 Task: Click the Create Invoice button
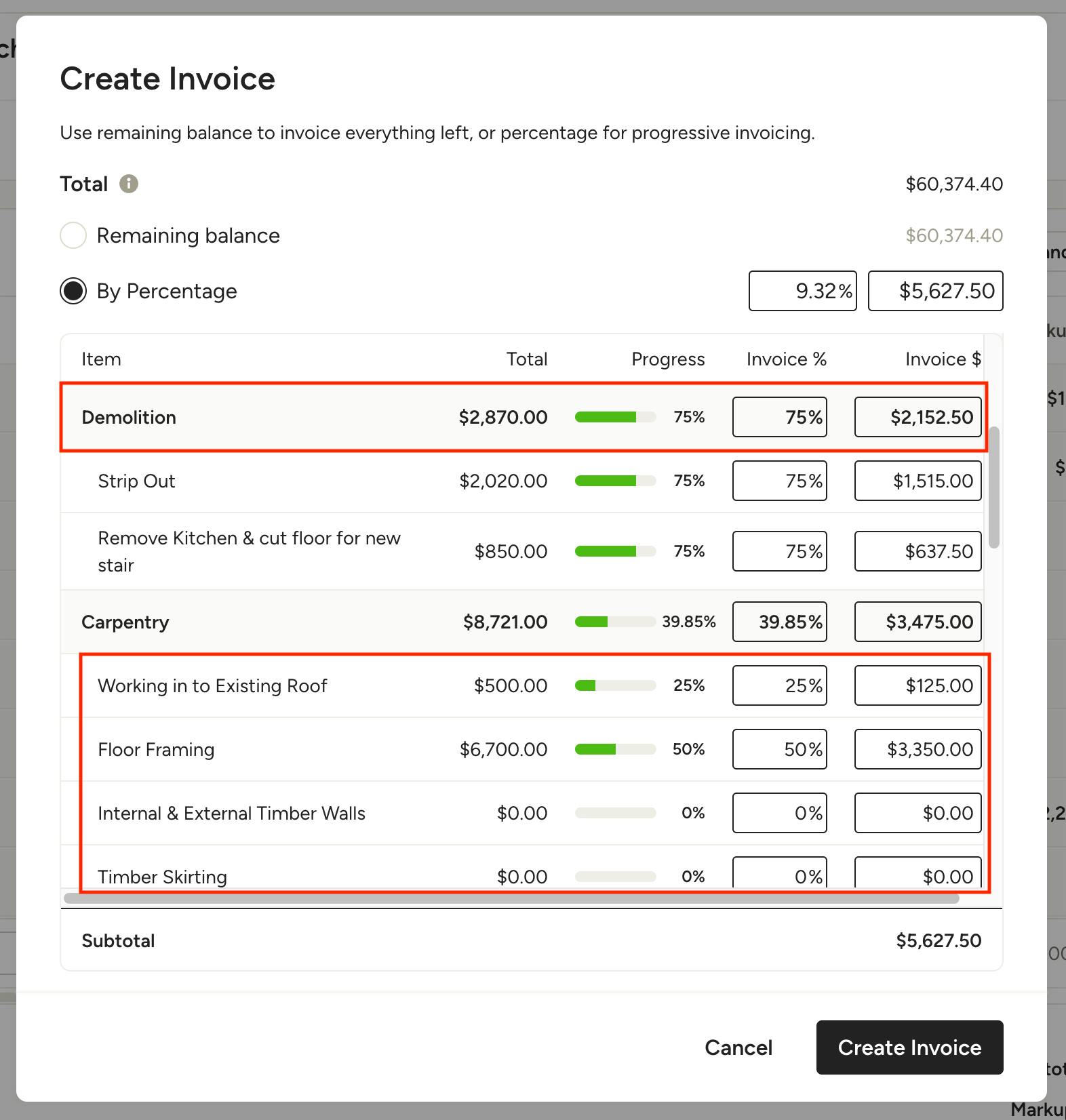(909, 1047)
